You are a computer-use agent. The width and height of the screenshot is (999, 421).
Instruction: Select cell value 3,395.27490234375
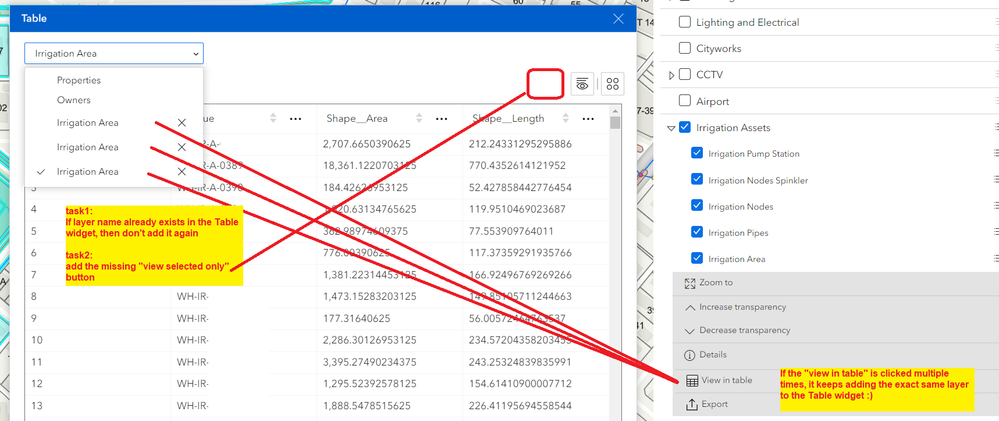370,362
